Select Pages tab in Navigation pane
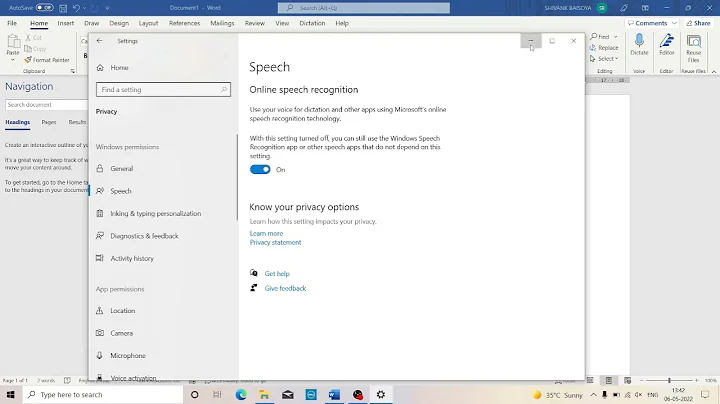The height and width of the screenshot is (404, 720). click(x=49, y=122)
